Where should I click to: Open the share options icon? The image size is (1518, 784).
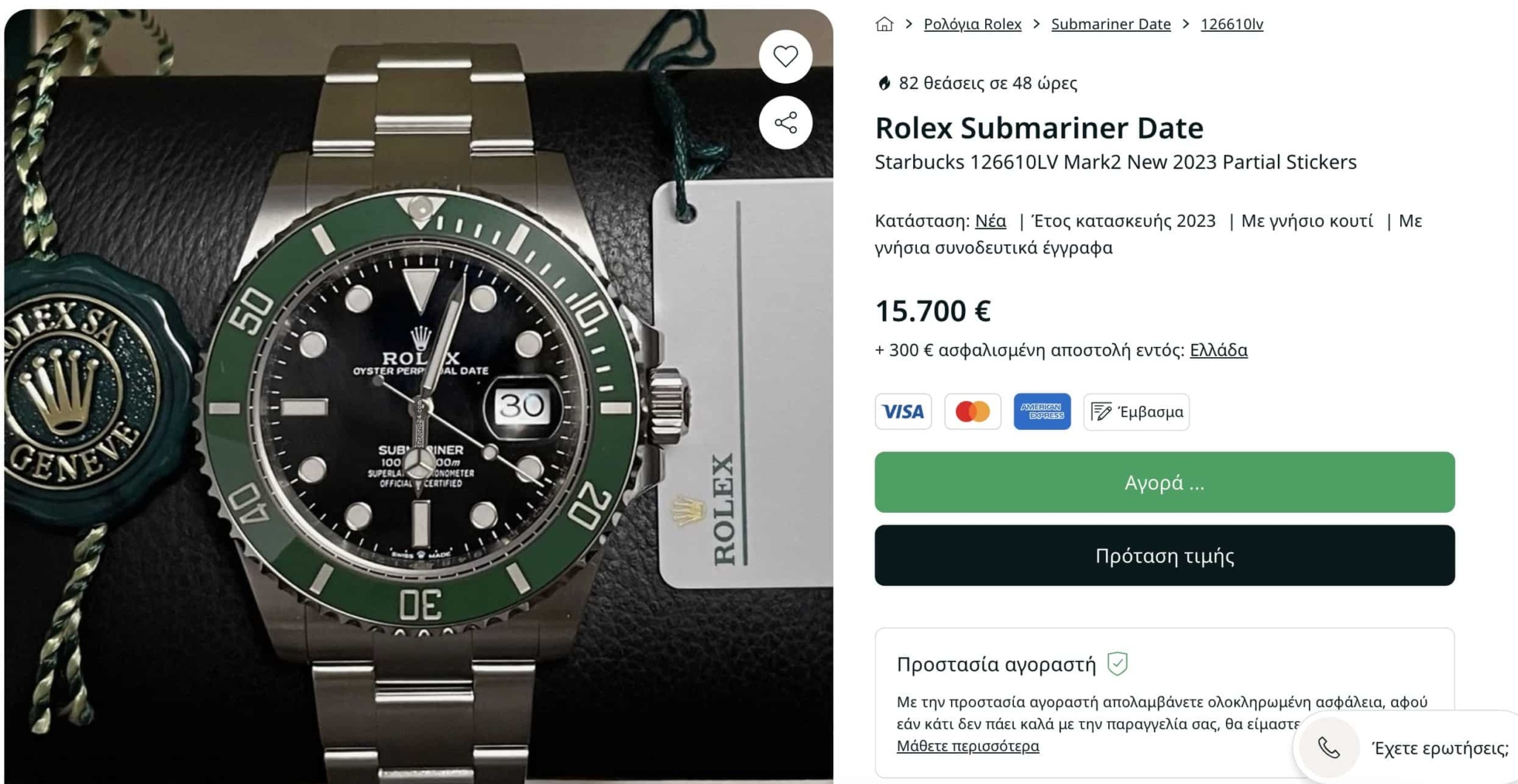point(785,120)
